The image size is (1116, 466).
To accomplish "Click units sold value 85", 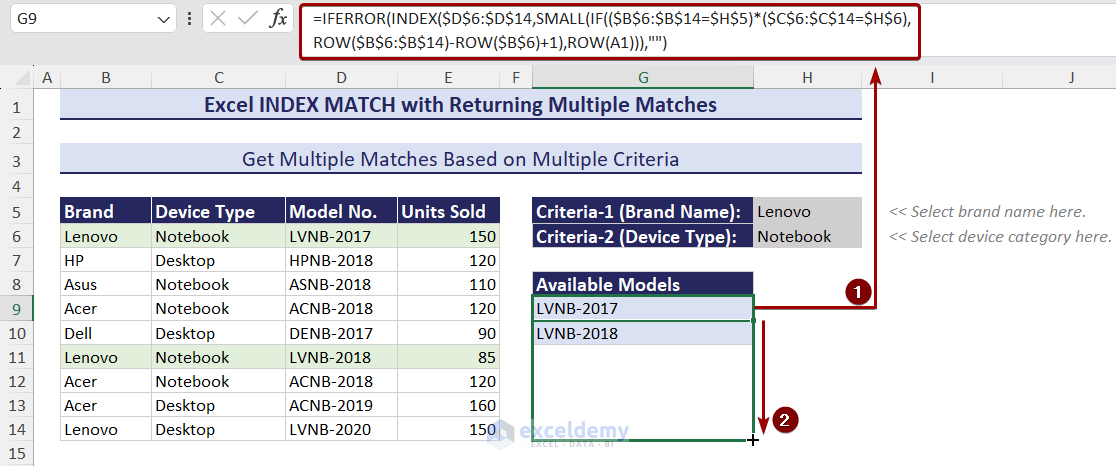I will point(448,357).
